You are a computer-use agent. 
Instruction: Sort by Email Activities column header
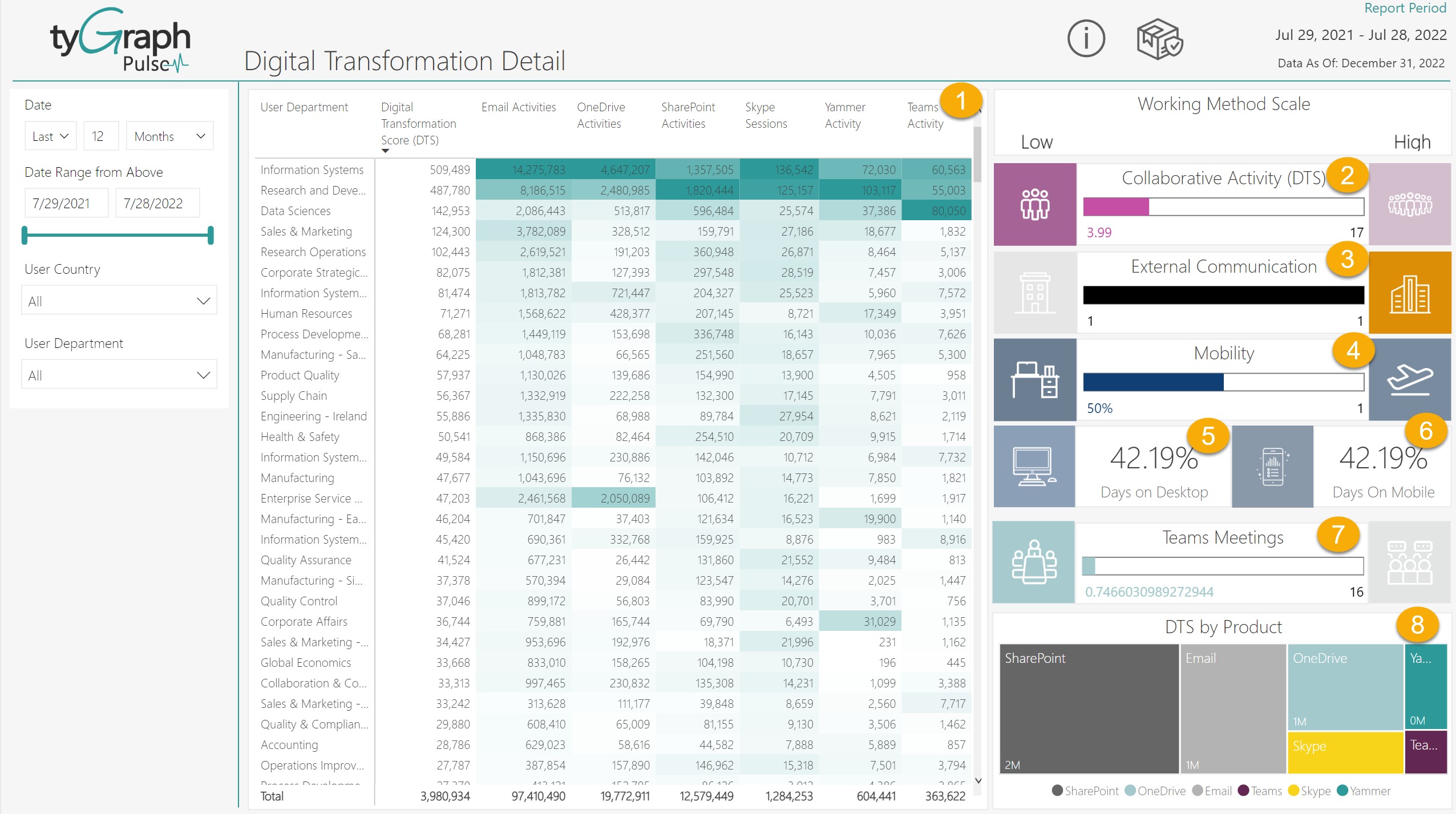[518, 107]
